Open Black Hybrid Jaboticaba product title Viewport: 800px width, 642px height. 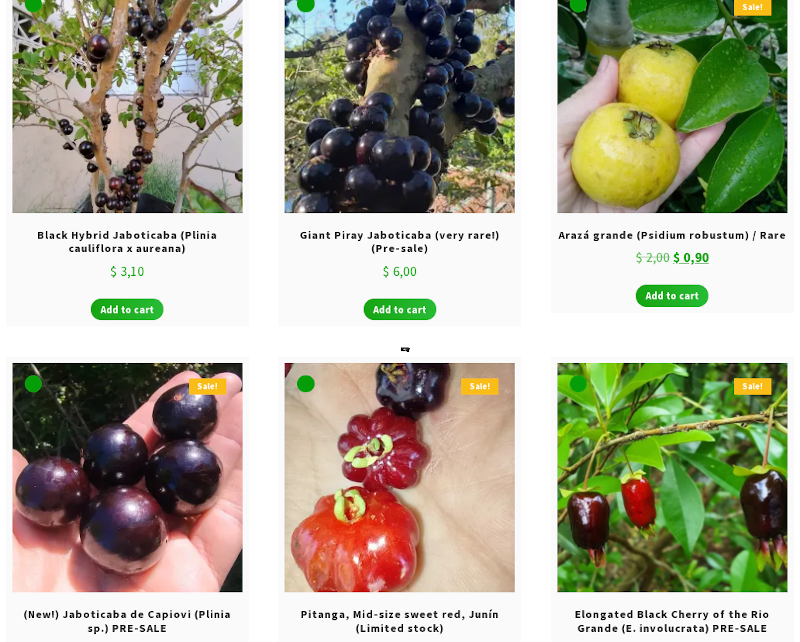coord(127,242)
